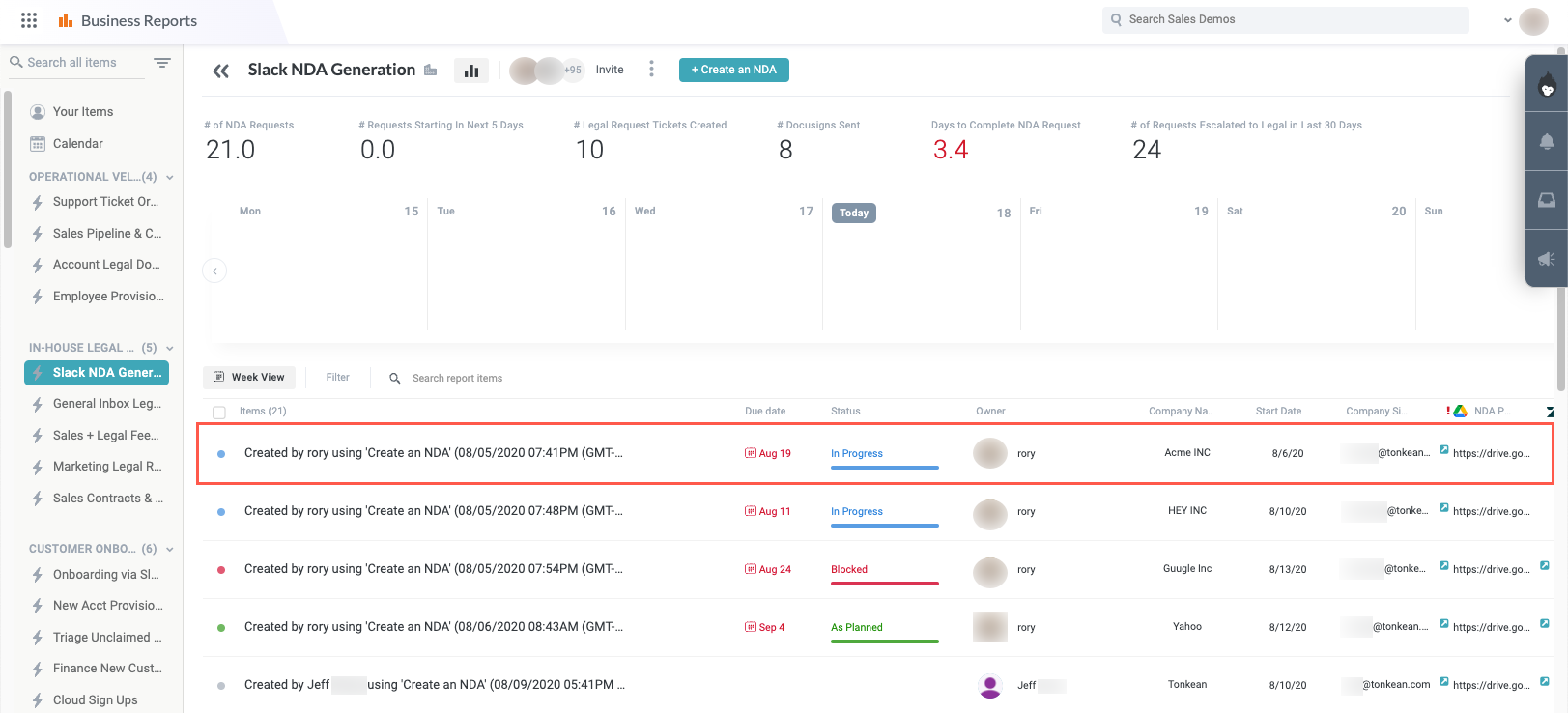Open the three-dot more options menu
This screenshot has height=713, width=1568.
(651, 70)
